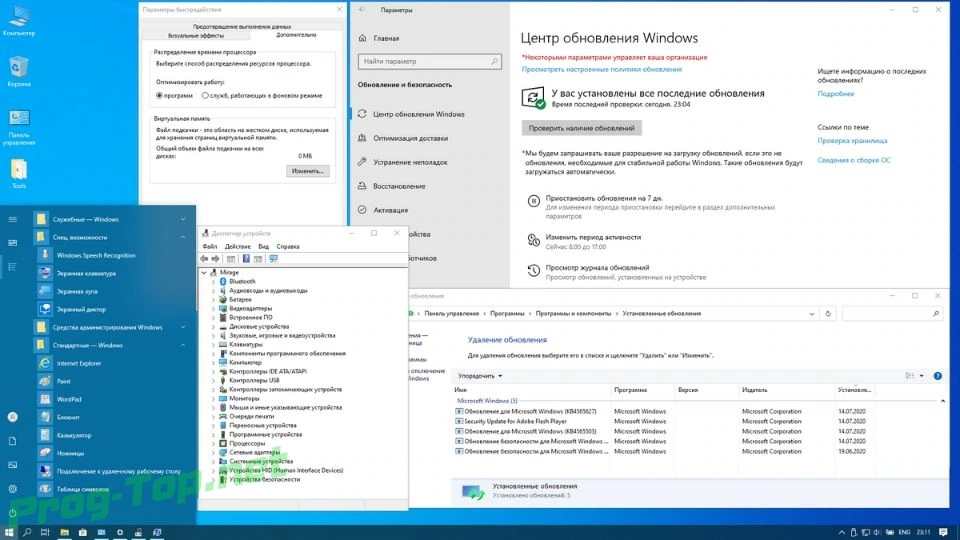Click Start menu power icon
The height and width of the screenshot is (540, 960).
12,513
